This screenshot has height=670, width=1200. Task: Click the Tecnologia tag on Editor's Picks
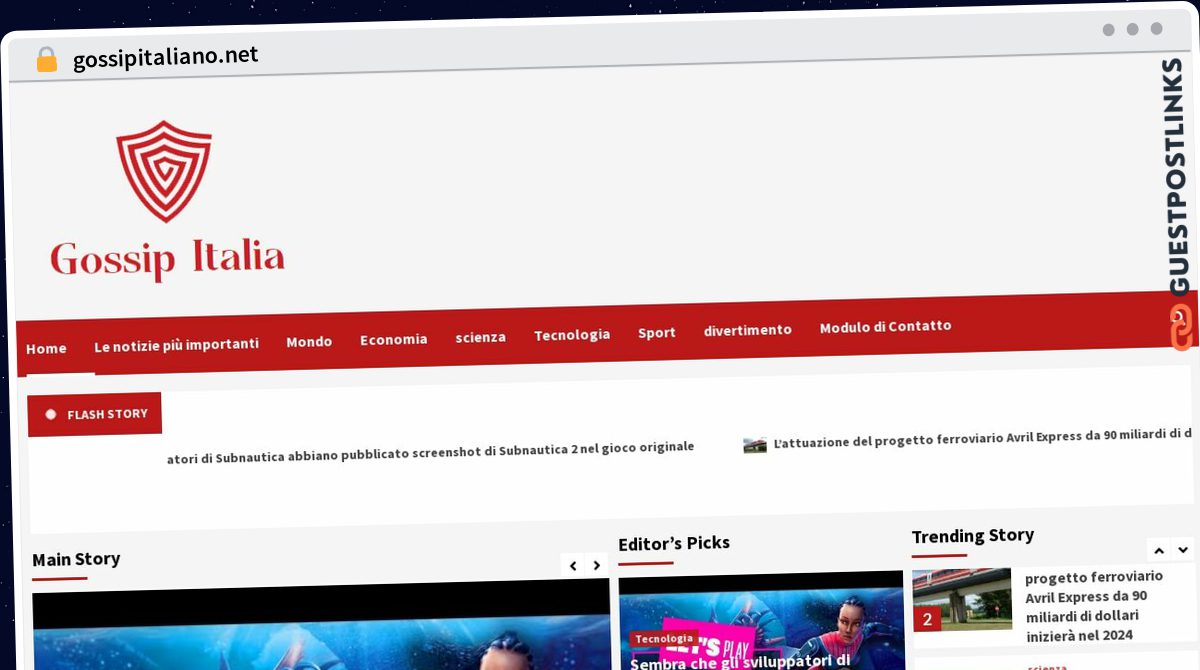pyautogui.click(x=665, y=639)
